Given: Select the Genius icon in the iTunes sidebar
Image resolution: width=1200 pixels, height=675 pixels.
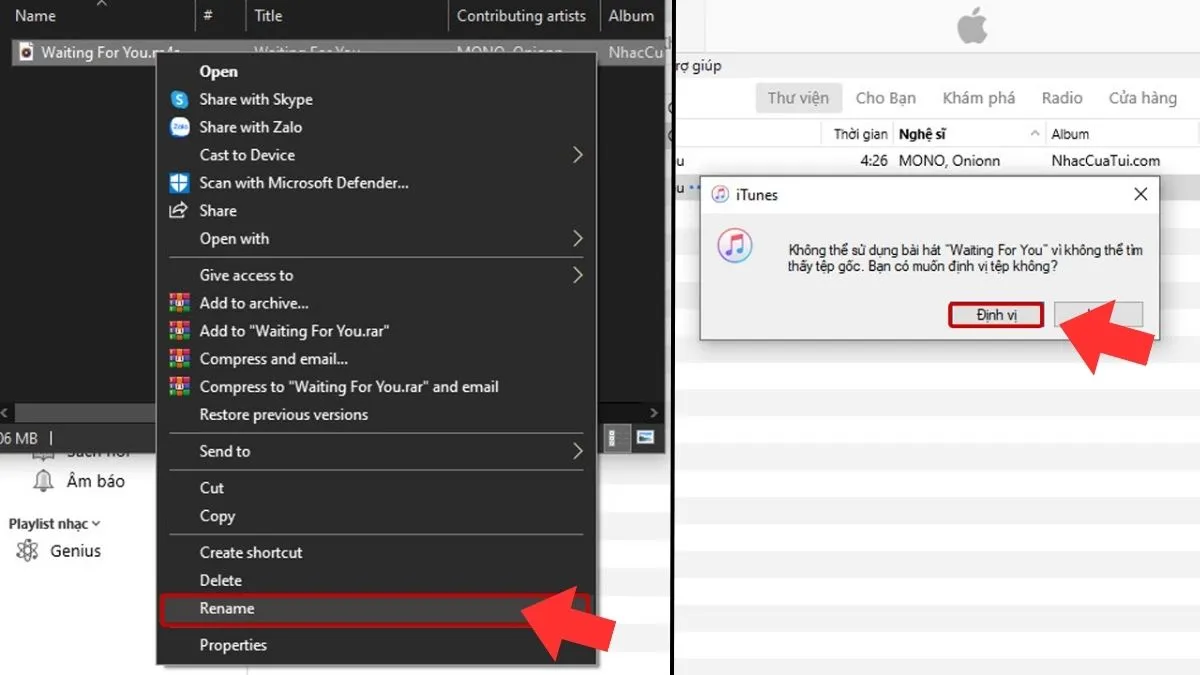Looking at the screenshot, I should (x=27, y=551).
